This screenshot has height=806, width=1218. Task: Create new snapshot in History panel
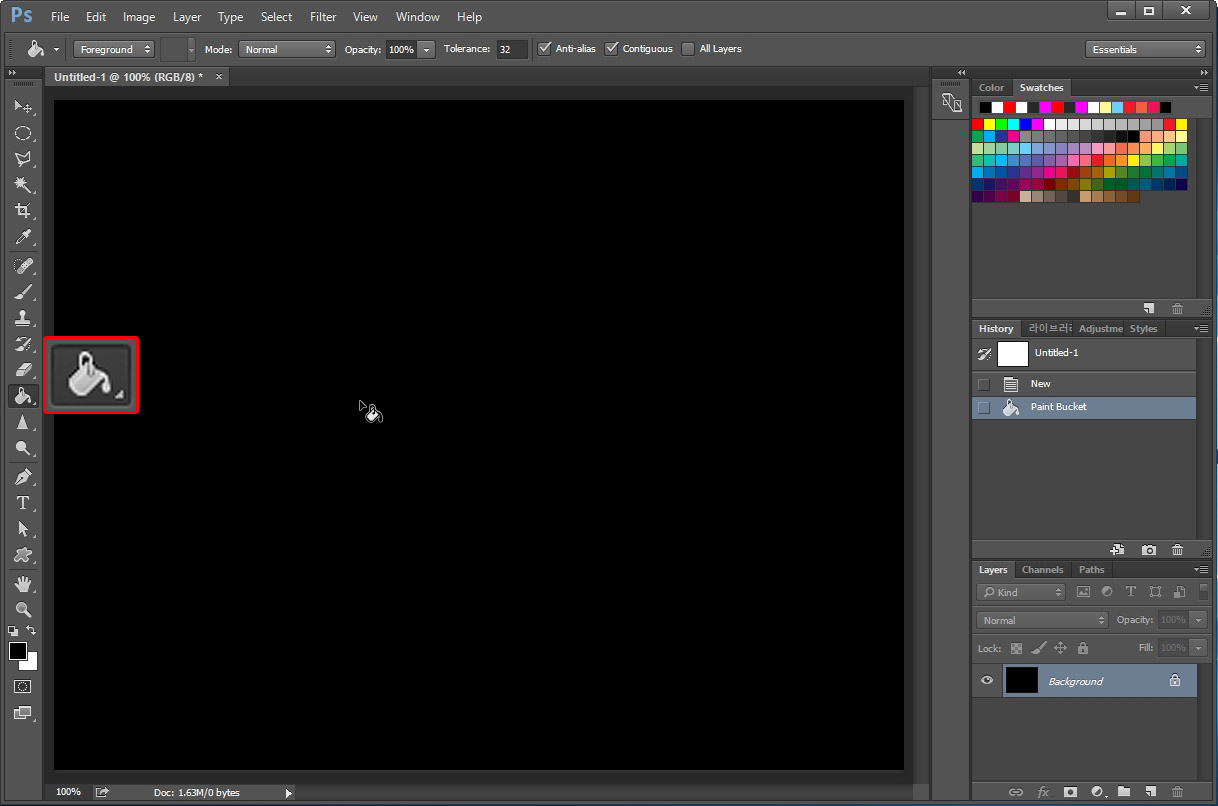[1149, 550]
